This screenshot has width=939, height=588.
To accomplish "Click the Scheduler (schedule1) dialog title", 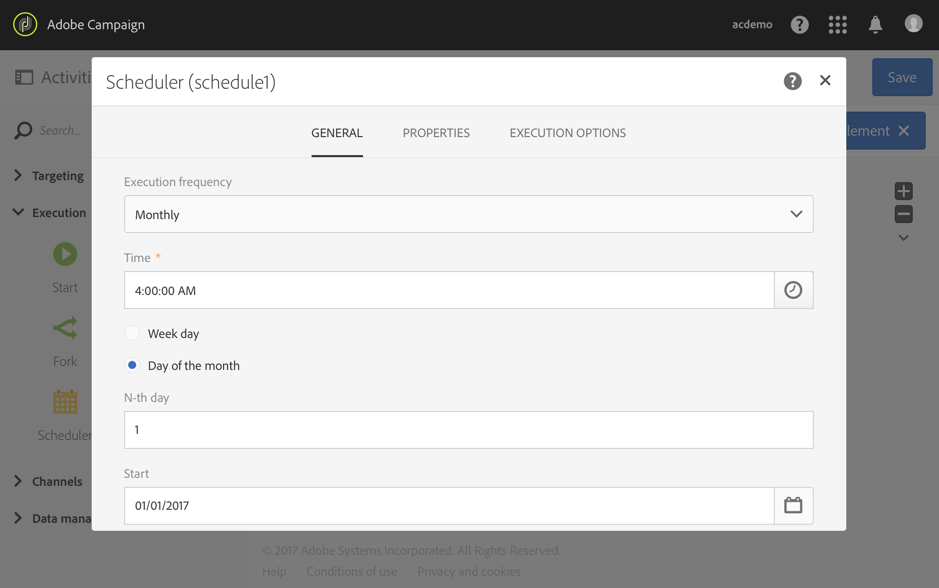I will pos(190,82).
